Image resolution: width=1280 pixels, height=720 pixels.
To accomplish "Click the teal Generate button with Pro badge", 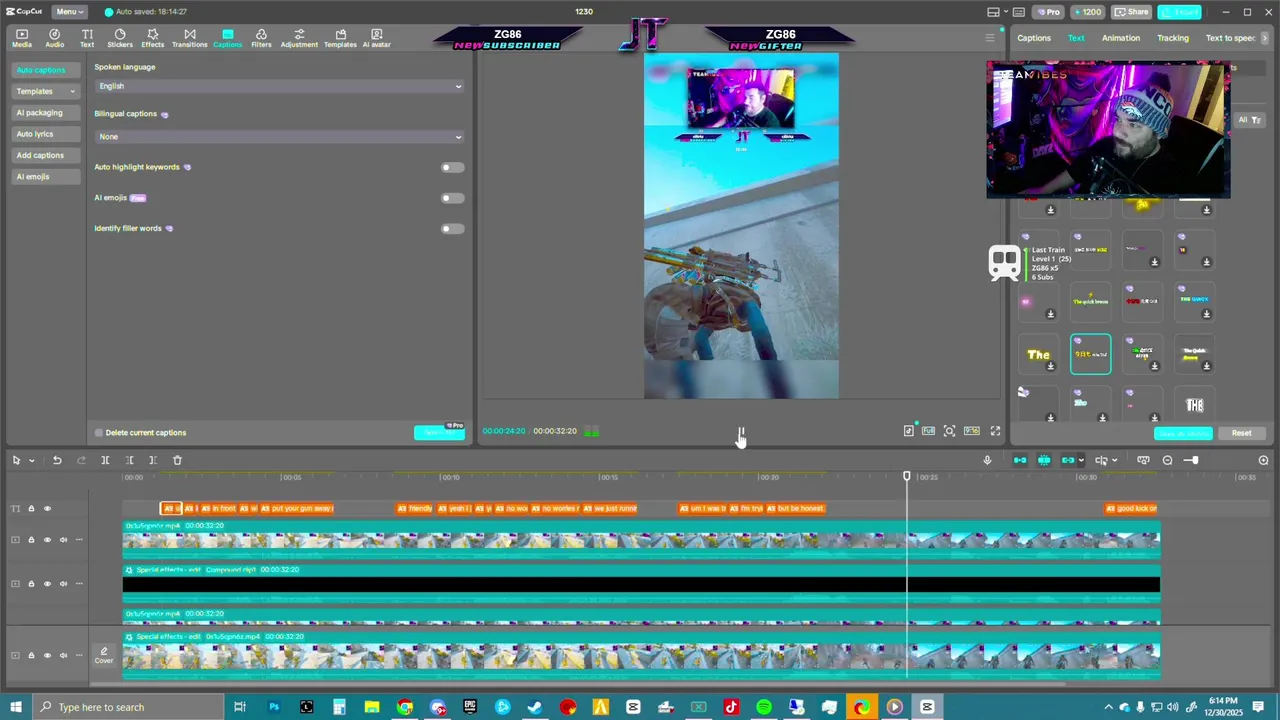I will (440, 432).
